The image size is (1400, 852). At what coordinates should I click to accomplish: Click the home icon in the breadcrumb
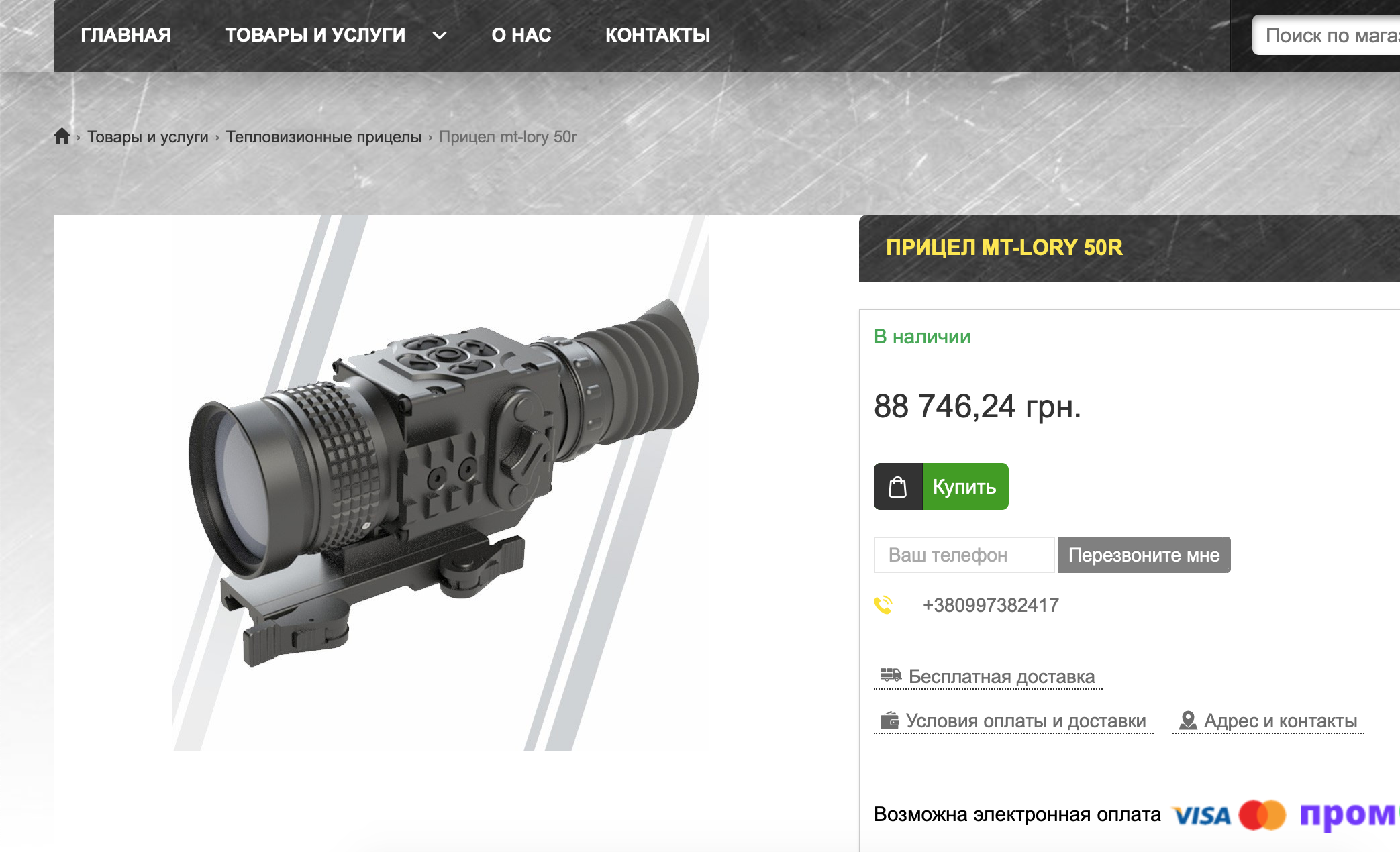pyautogui.click(x=62, y=136)
